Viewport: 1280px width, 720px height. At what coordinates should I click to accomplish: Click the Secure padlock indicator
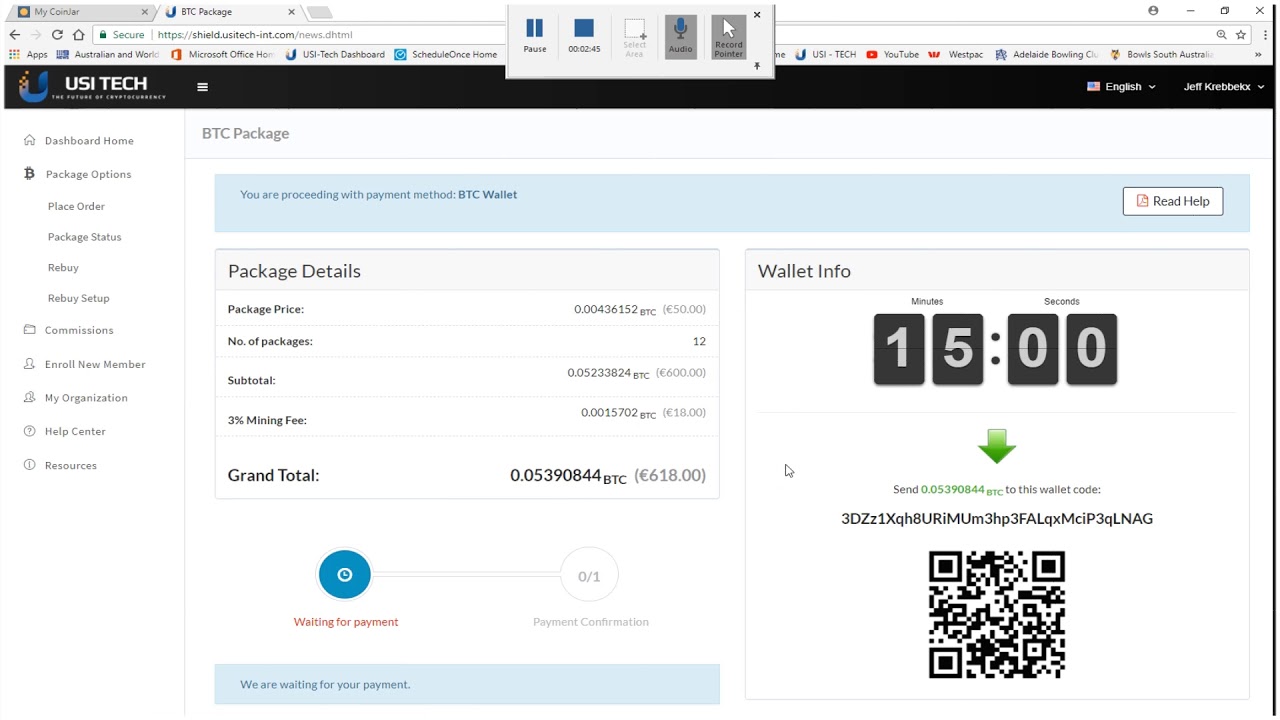(x=122, y=34)
